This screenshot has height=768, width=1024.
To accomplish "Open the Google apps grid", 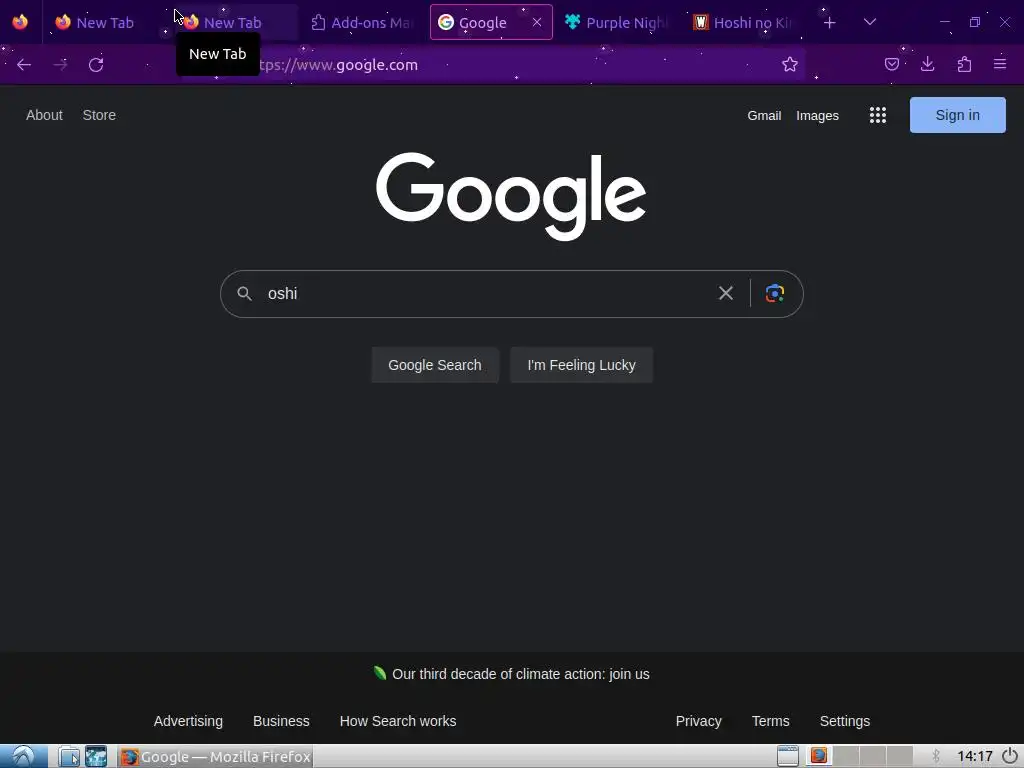I will [878, 116].
